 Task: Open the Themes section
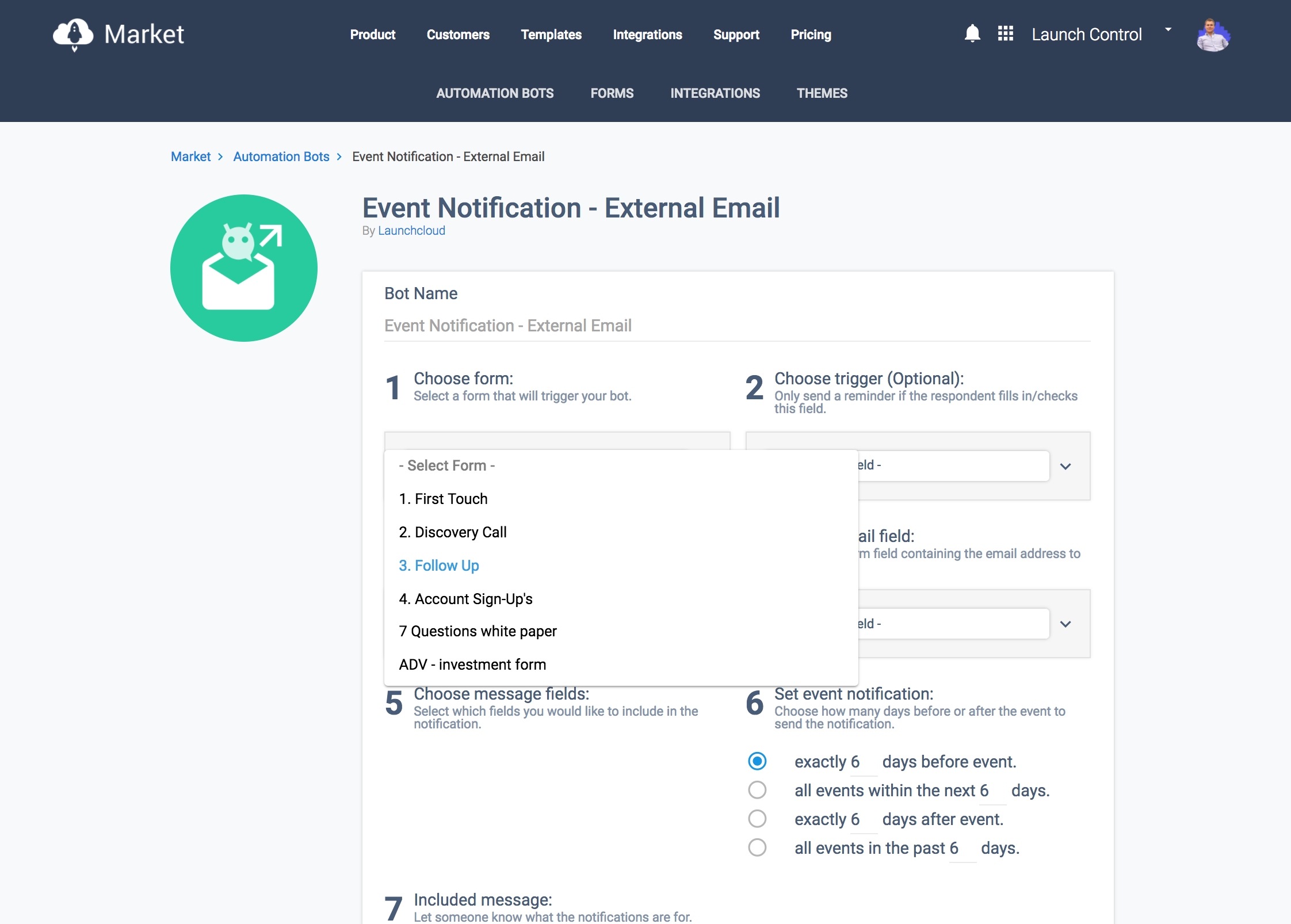click(822, 93)
